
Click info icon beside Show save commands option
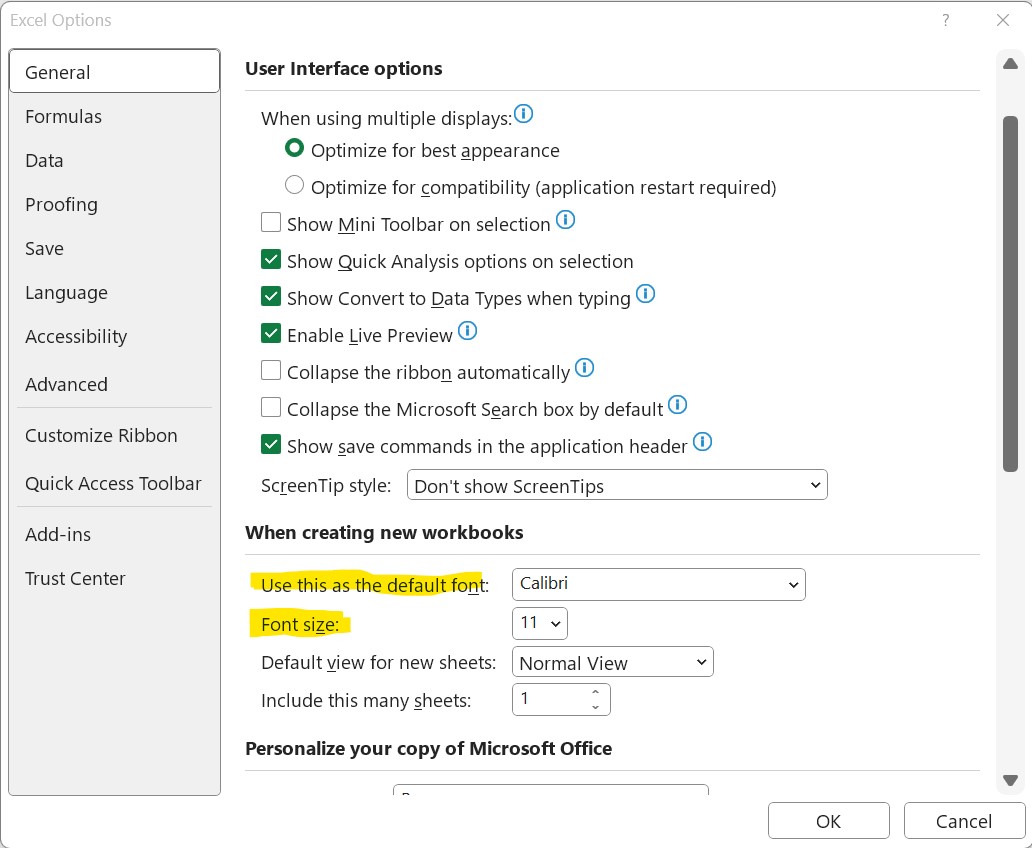tap(703, 442)
